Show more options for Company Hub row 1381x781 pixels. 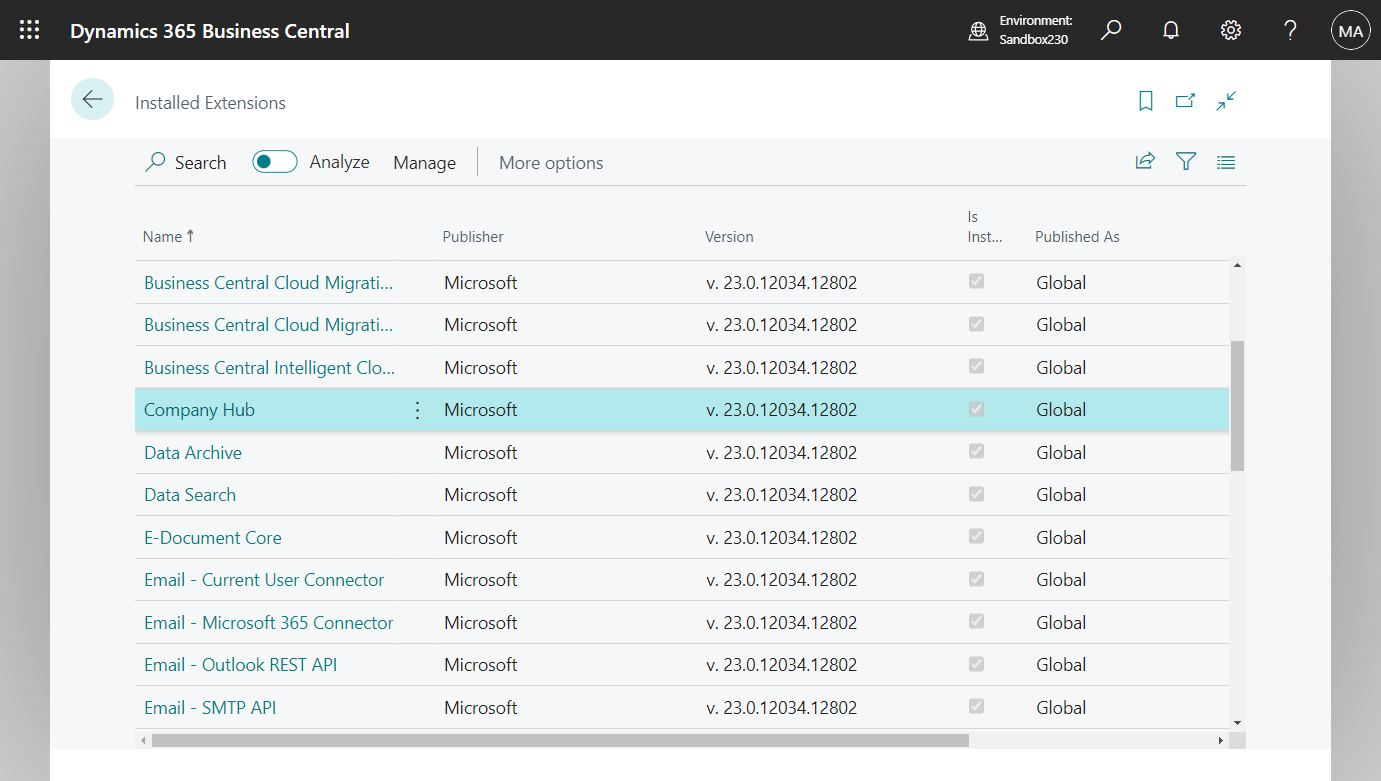pos(418,410)
